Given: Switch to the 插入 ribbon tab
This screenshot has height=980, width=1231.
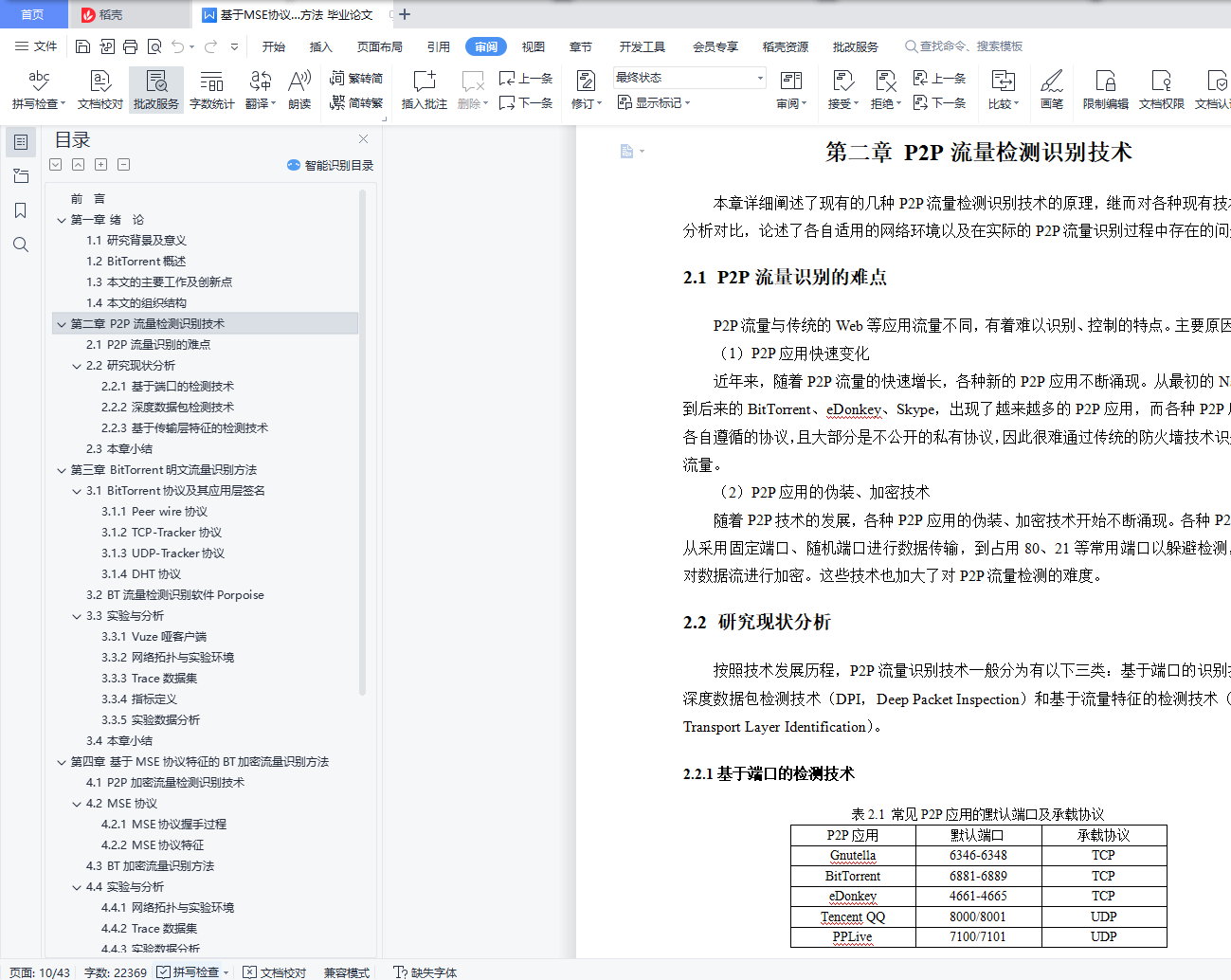Looking at the screenshot, I should pyautogui.click(x=321, y=46).
